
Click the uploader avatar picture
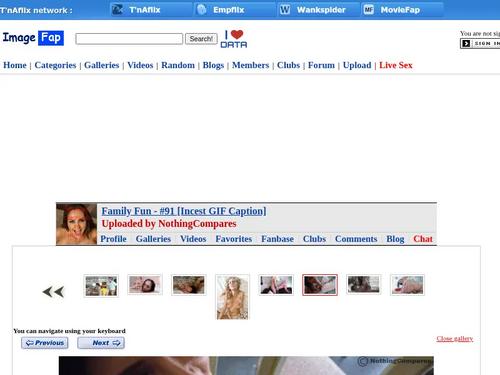coord(77,224)
